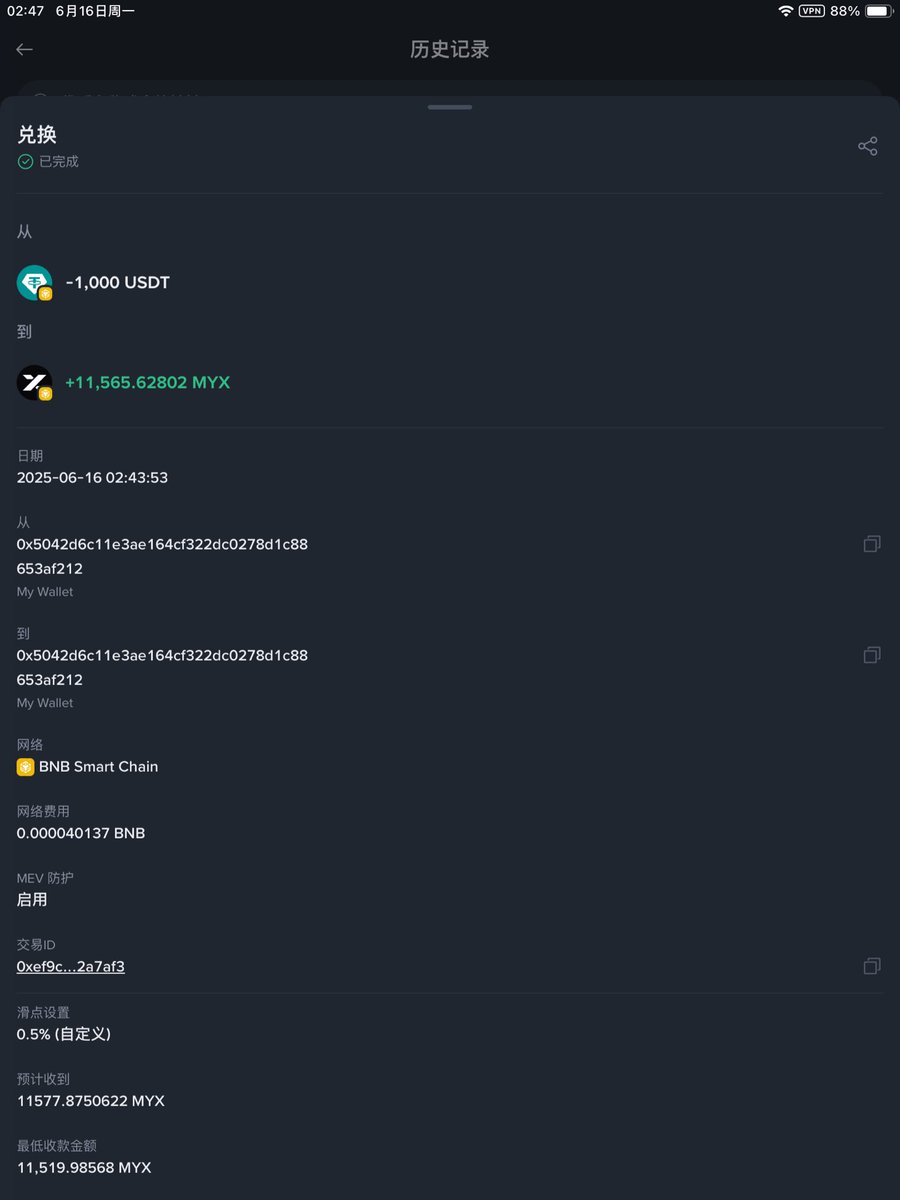Tap the search field behind the sheet

pos(450,89)
